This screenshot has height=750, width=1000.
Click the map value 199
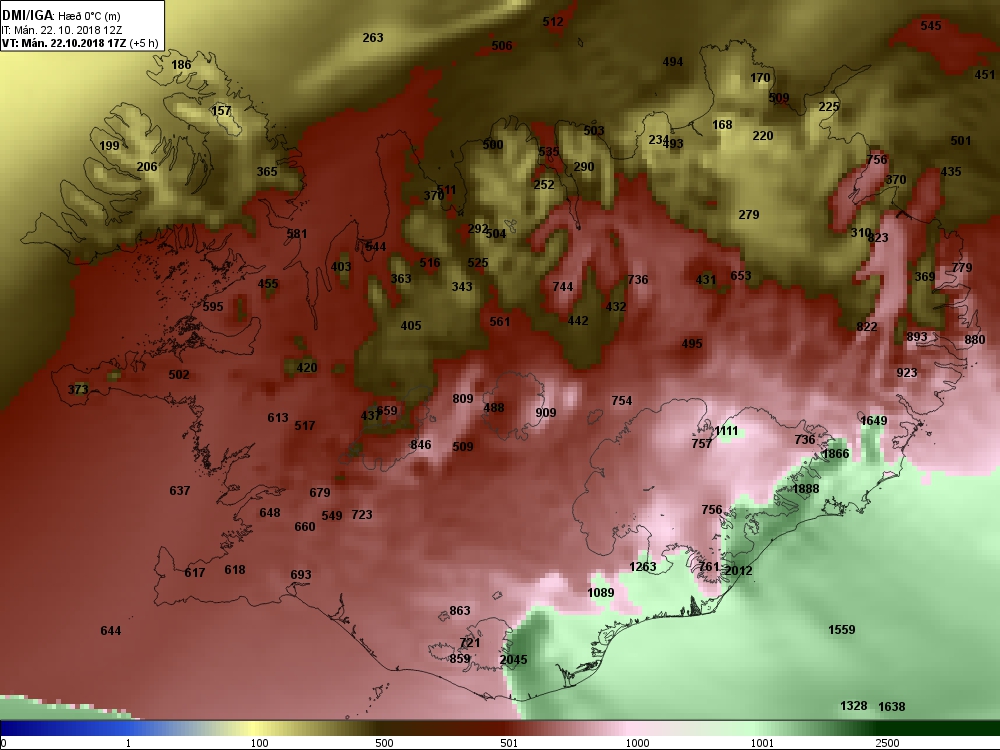point(109,145)
